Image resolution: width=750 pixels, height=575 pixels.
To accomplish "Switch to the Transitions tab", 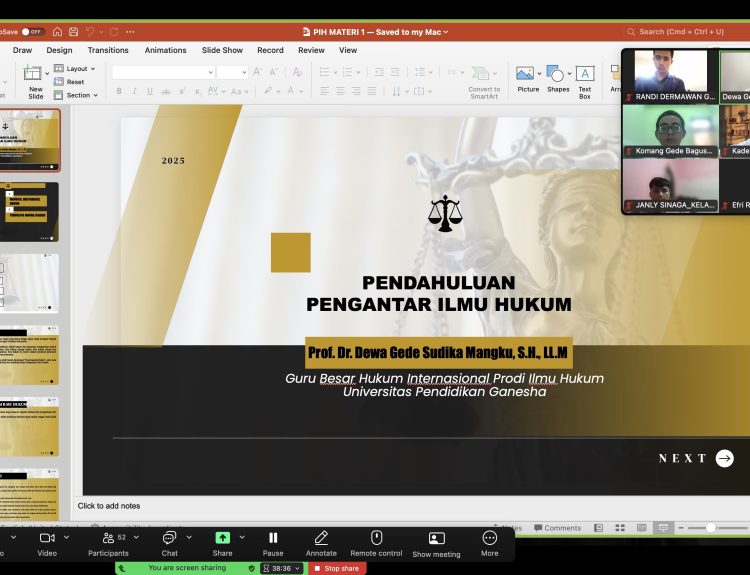I will point(108,50).
